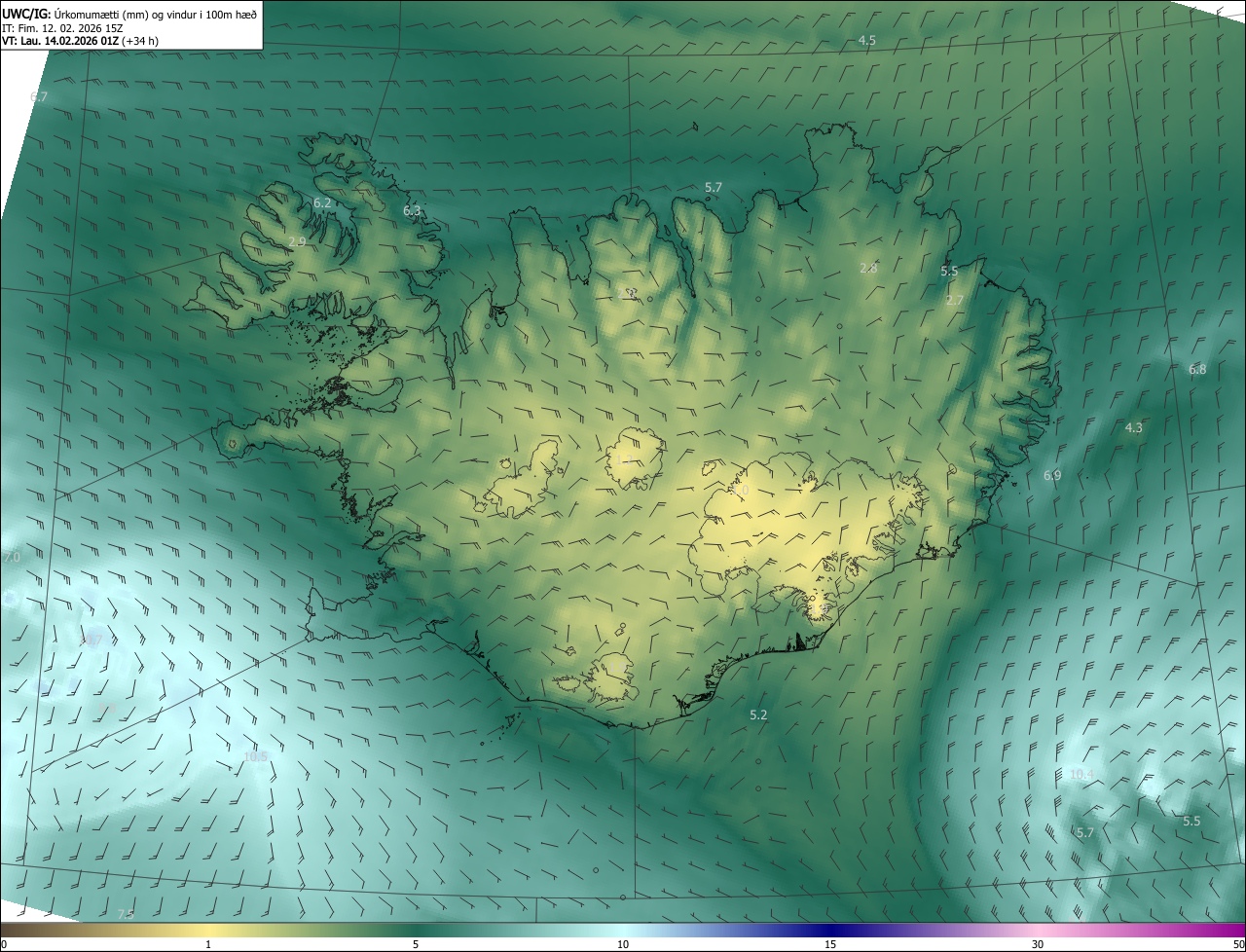The height and width of the screenshot is (952, 1246).
Task: Click the 50 label on the color scale
Action: (1238, 944)
